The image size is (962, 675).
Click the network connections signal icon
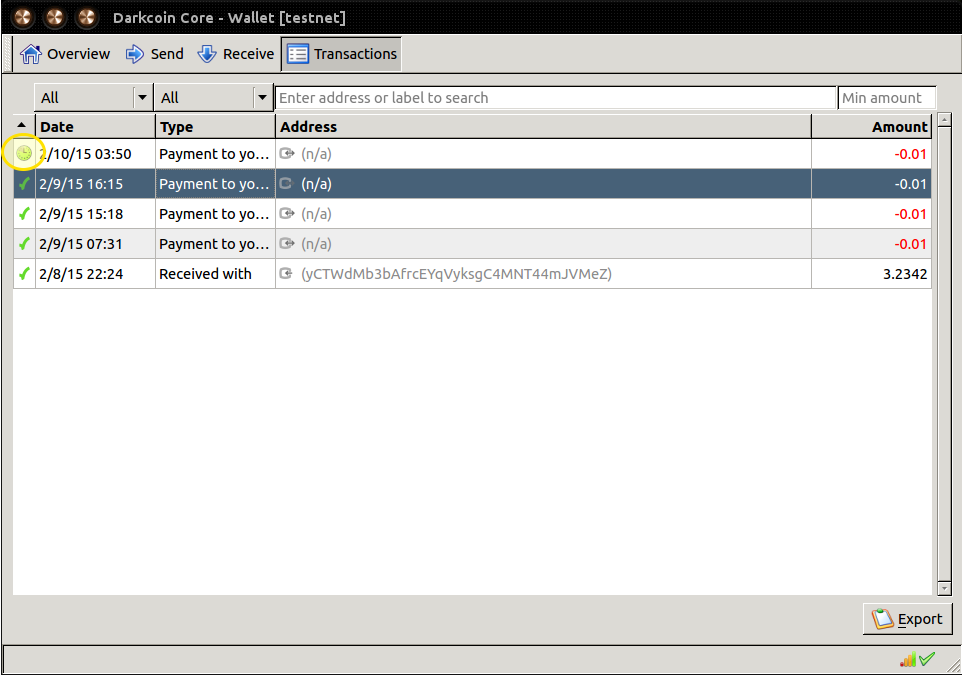[908, 660]
